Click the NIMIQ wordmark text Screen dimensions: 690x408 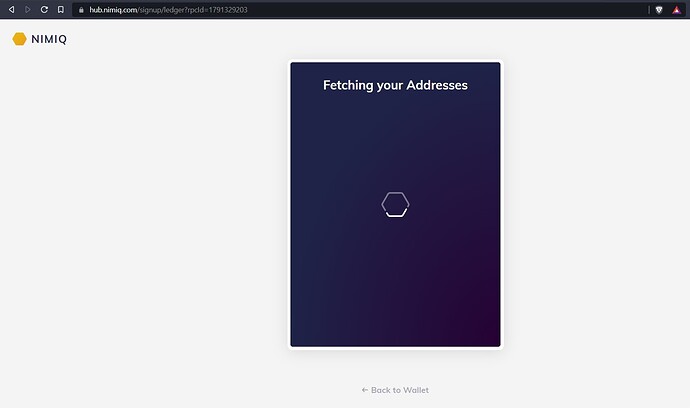pyautogui.click(x=49, y=39)
